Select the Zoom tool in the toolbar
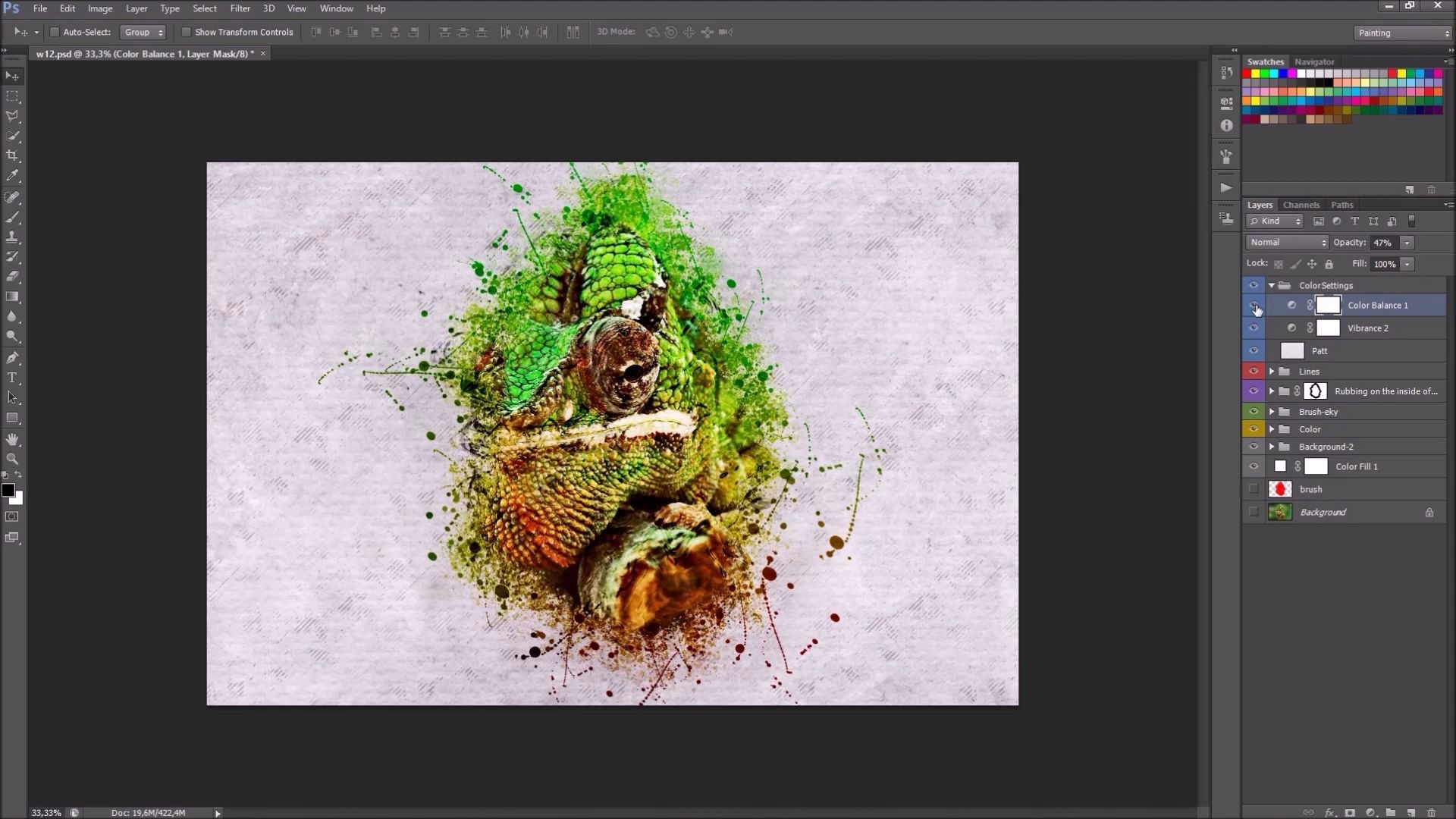 [x=12, y=459]
